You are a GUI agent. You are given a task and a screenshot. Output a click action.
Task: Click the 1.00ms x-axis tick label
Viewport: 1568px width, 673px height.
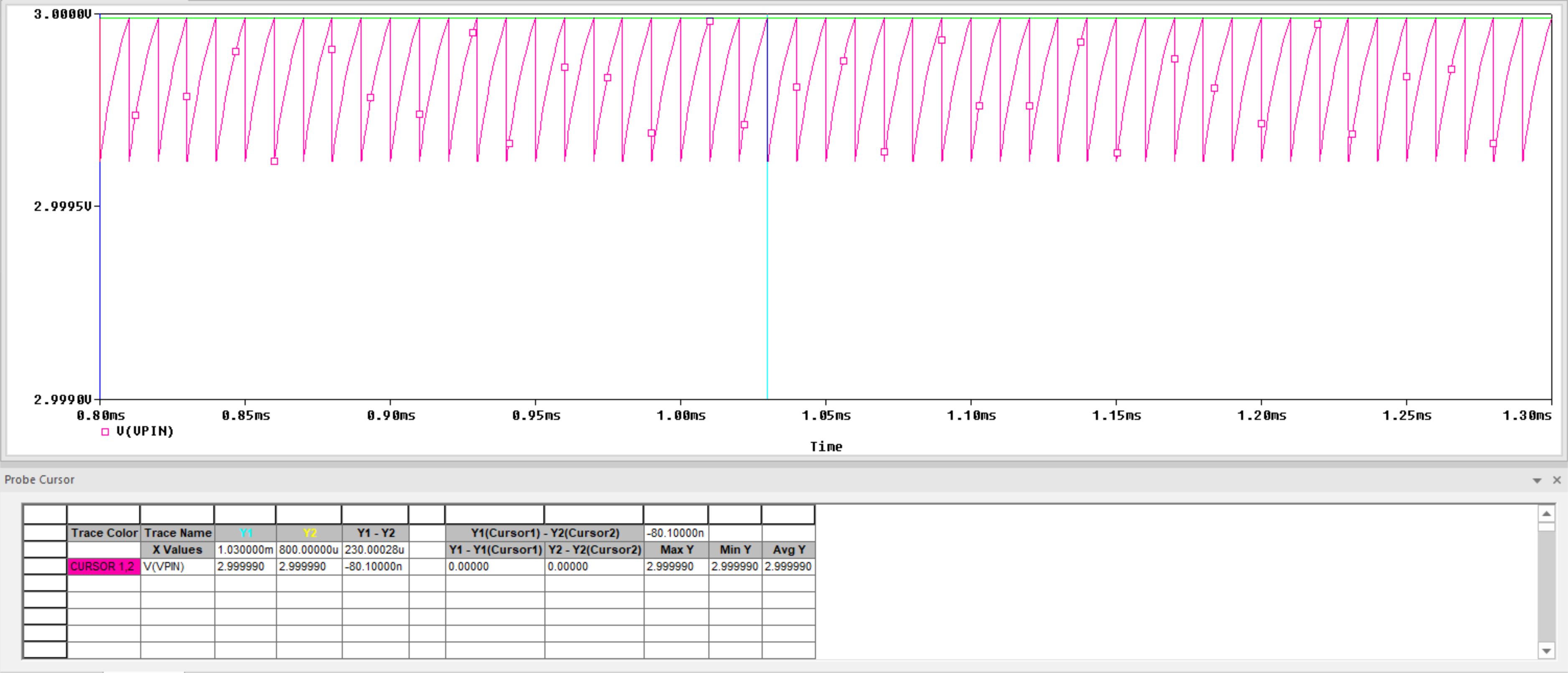coord(681,416)
